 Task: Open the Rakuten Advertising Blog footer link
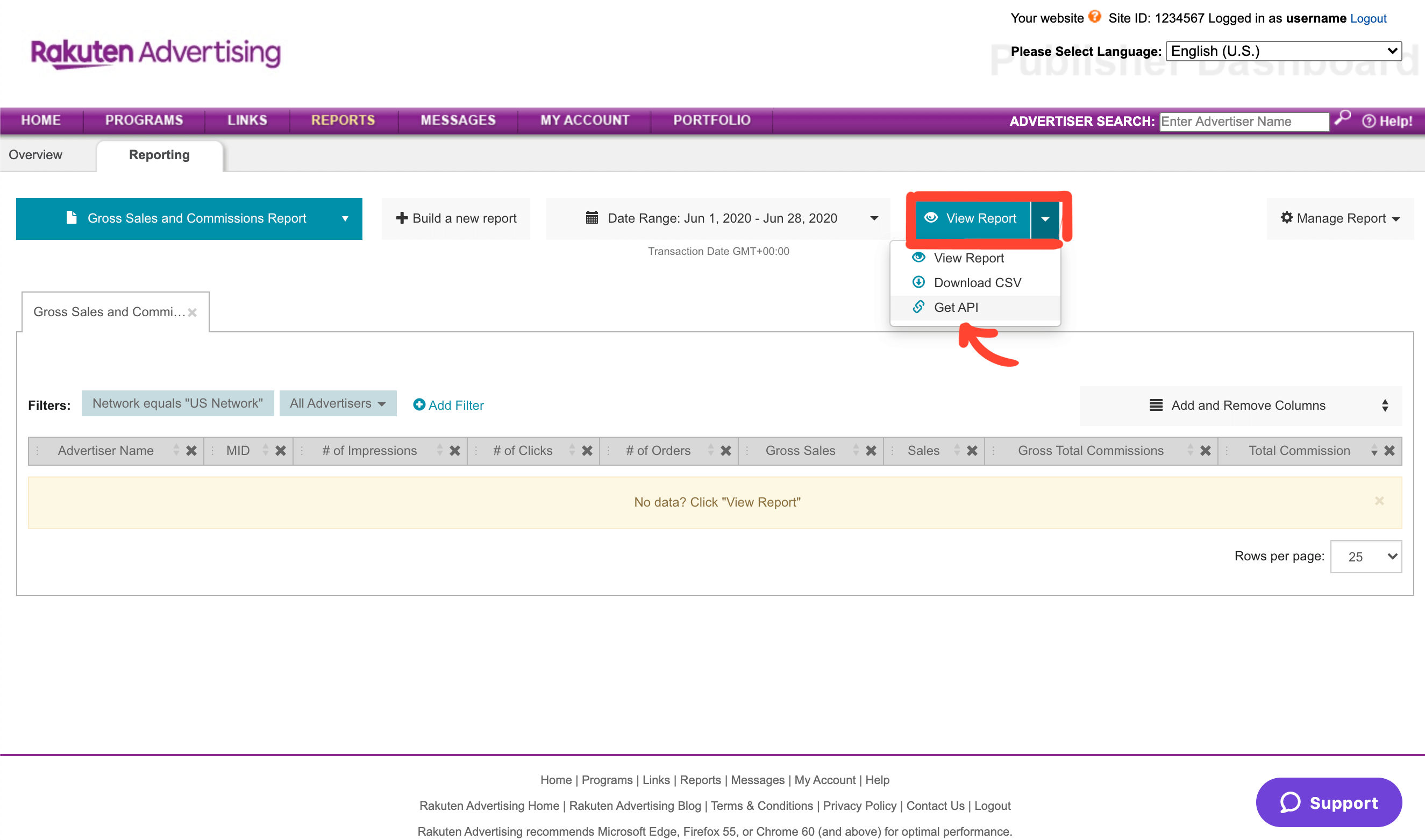tap(635, 806)
